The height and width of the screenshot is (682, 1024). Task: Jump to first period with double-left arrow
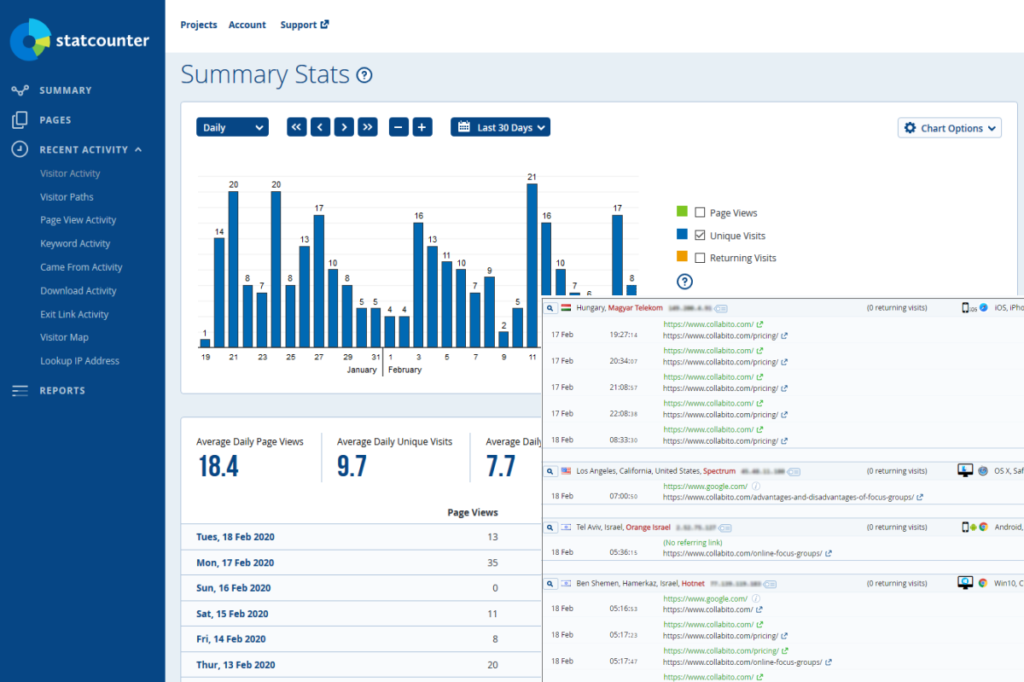(297, 127)
